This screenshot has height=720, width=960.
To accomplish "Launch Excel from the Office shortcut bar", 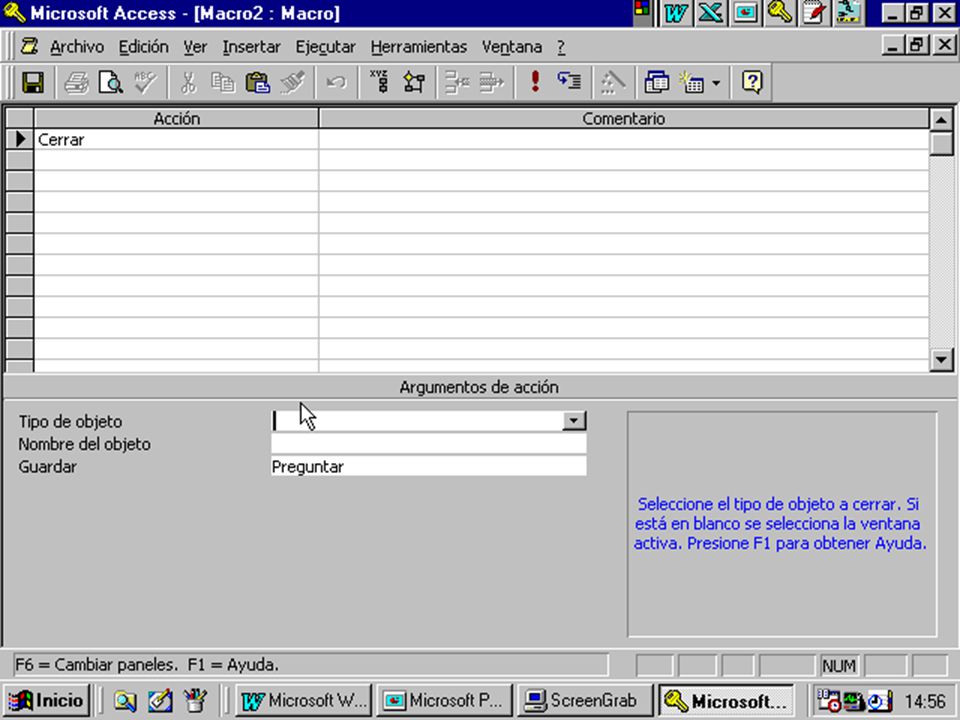I will coord(710,13).
